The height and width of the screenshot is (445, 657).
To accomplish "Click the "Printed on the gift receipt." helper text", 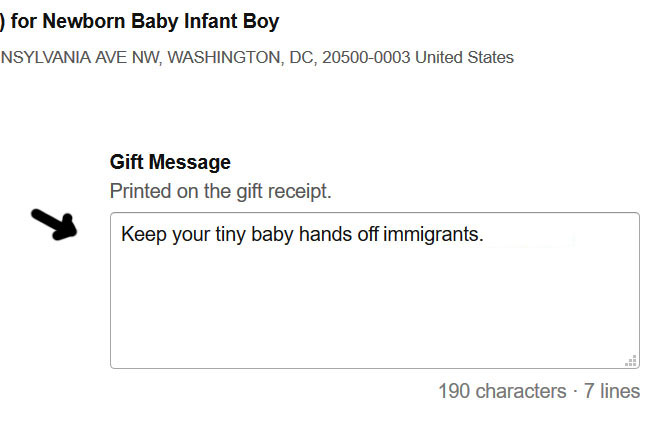I will coord(220,190).
